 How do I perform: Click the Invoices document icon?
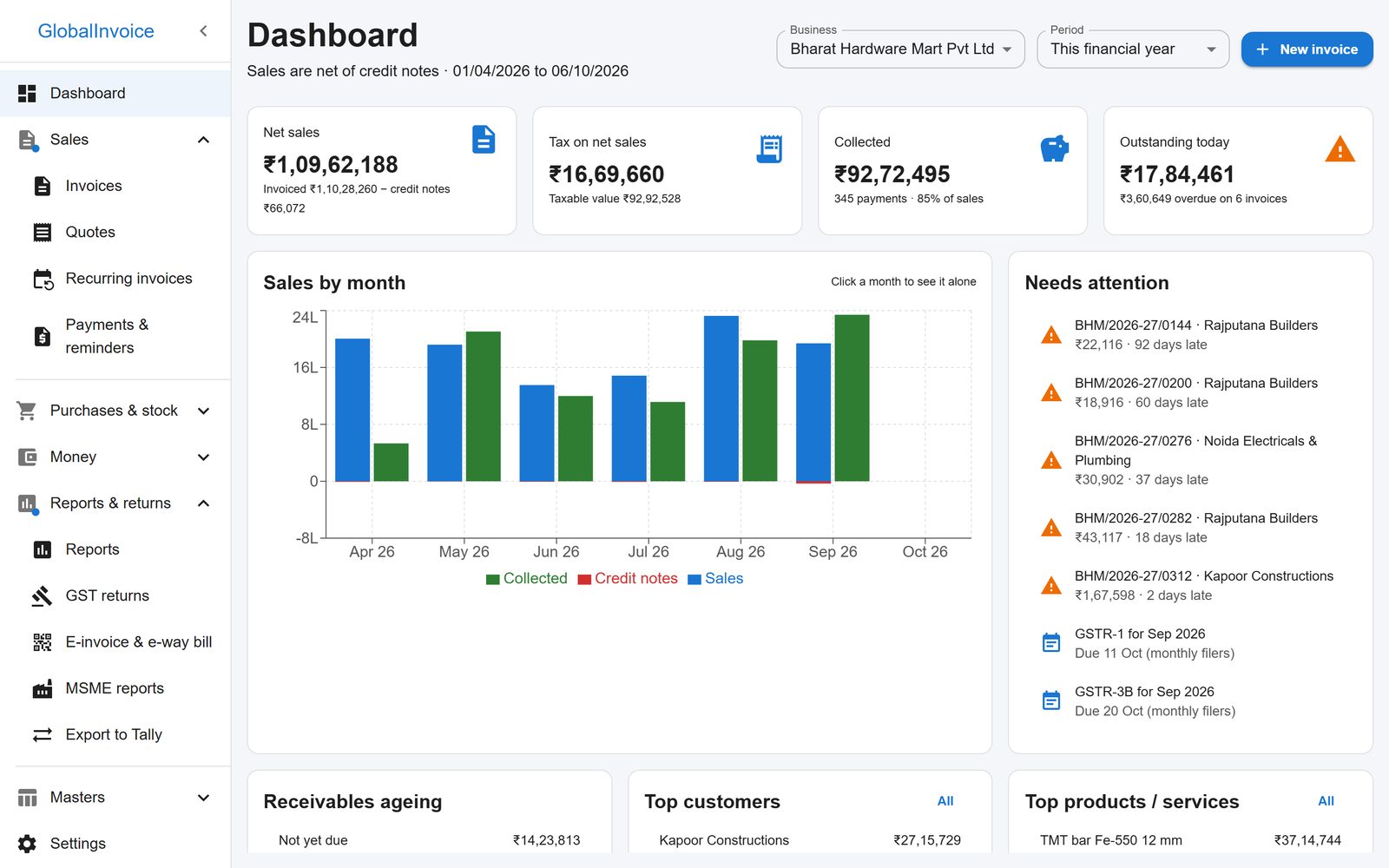(43, 186)
